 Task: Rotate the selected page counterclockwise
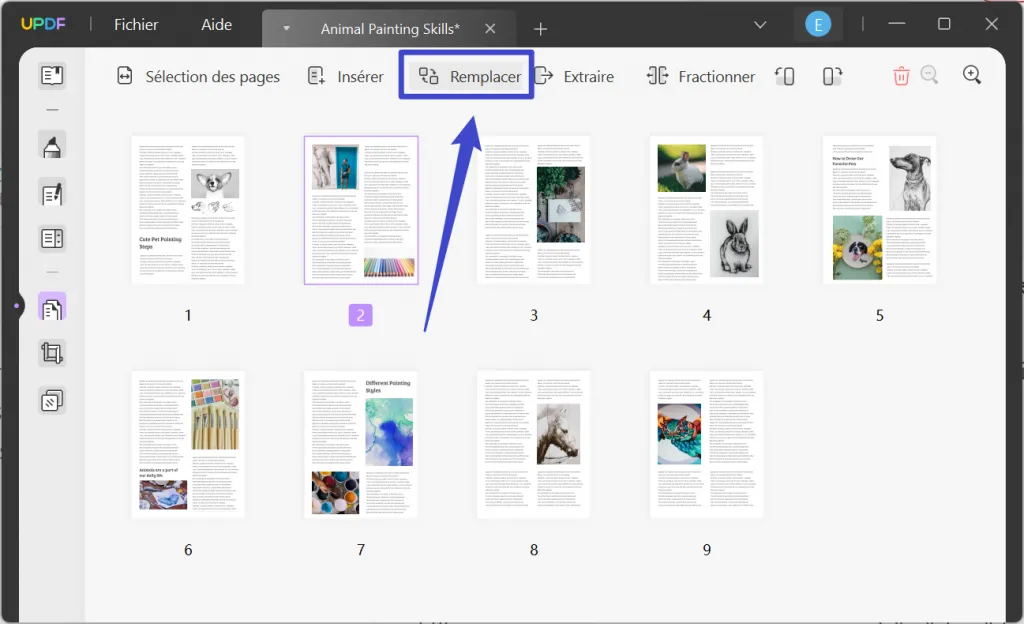pyautogui.click(x=784, y=75)
